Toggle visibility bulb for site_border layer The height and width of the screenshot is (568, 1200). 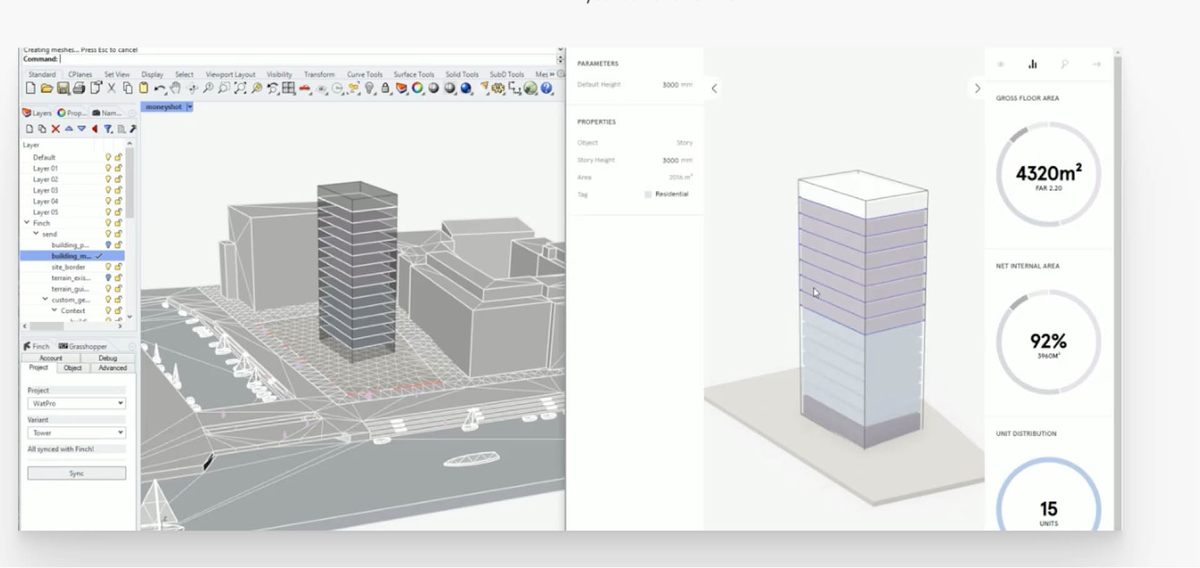(109, 267)
